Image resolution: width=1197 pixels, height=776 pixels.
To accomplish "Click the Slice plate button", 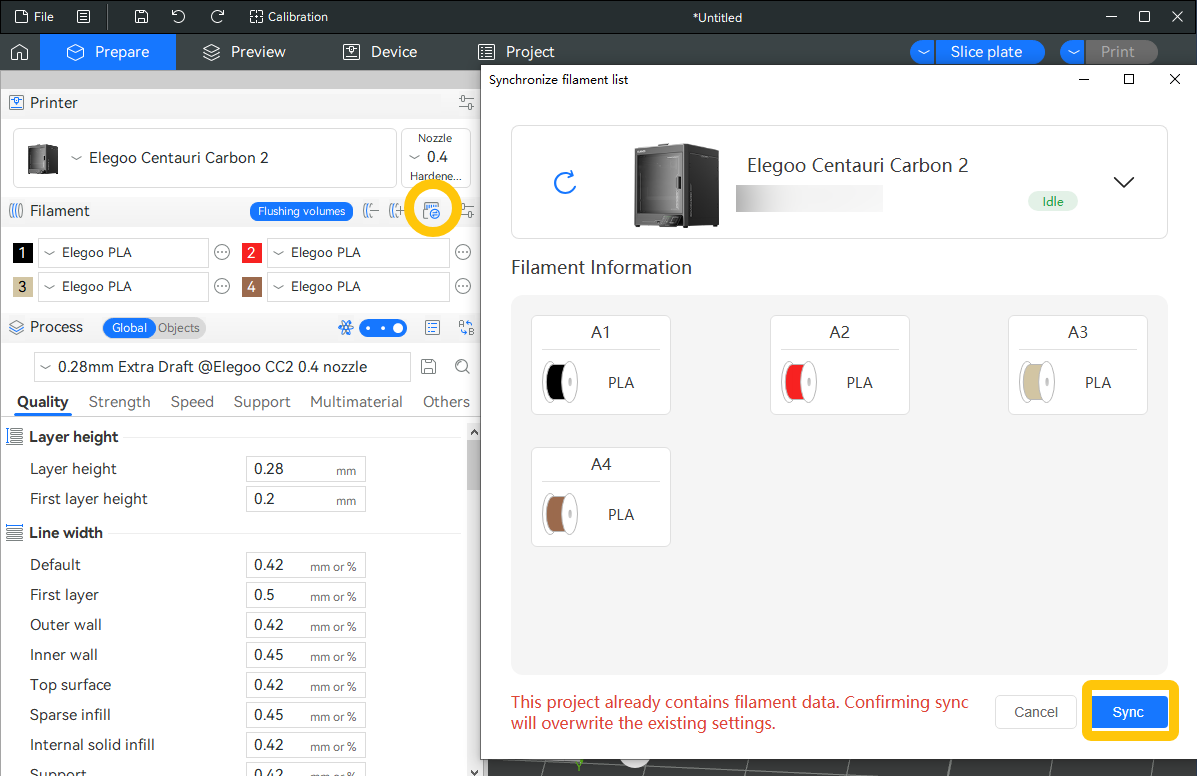I will (x=989, y=52).
